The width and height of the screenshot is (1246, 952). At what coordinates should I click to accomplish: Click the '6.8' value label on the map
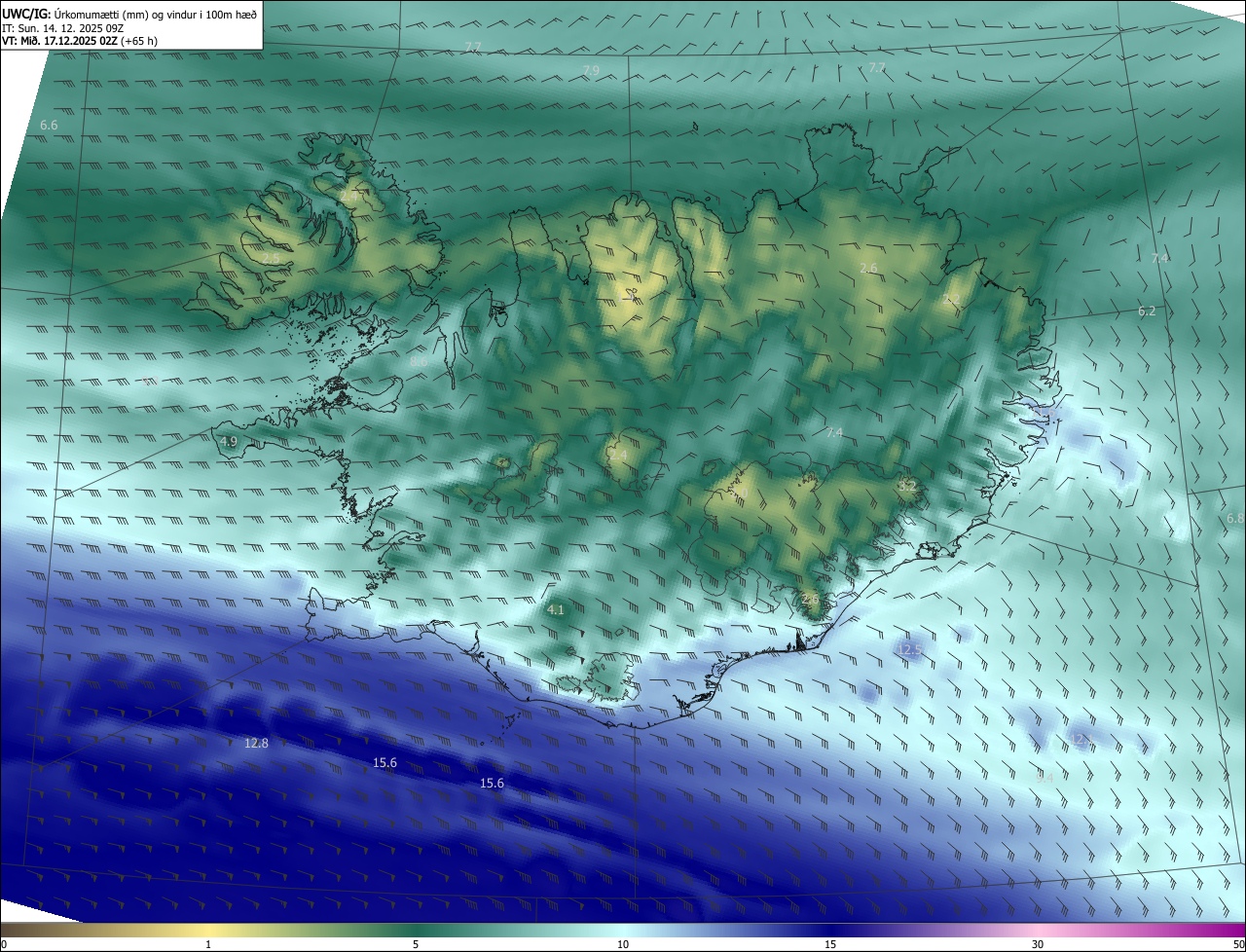(1235, 519)
